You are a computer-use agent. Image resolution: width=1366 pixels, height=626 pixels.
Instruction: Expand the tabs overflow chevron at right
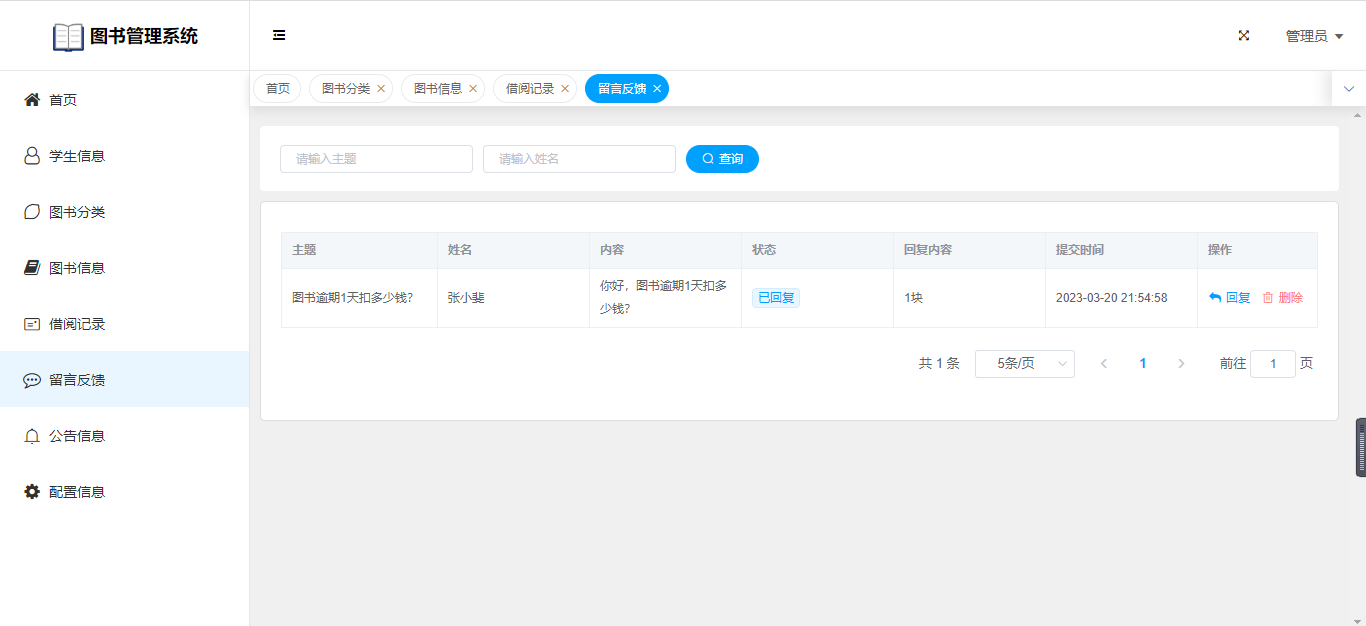click(x=1348, y=89)
